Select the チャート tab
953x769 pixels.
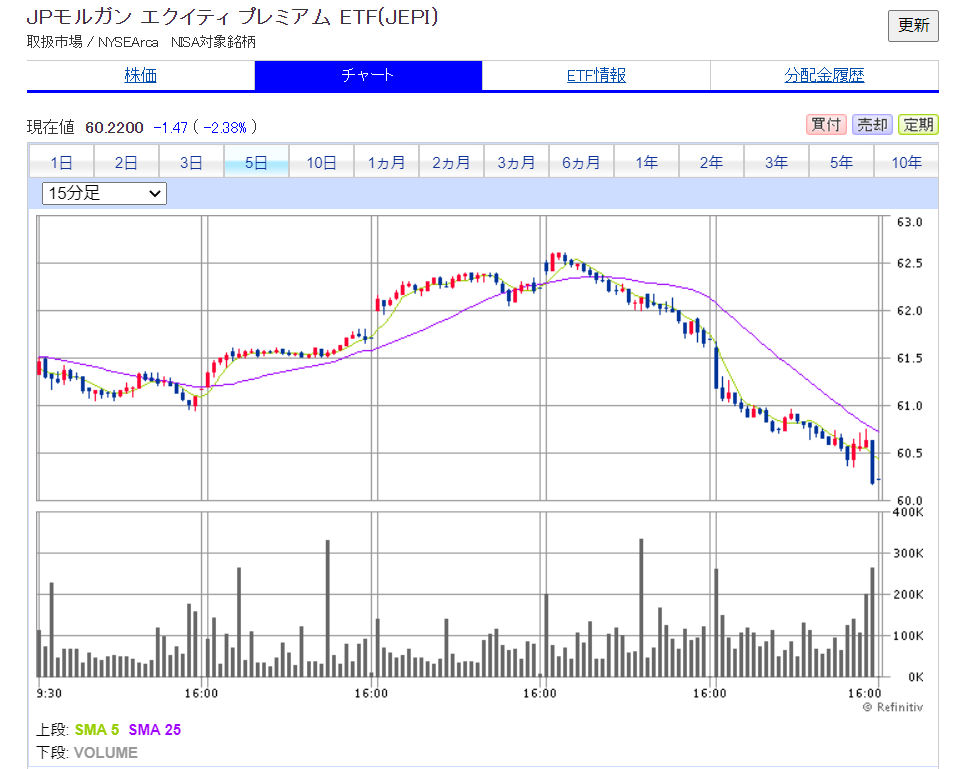(368, 75)
